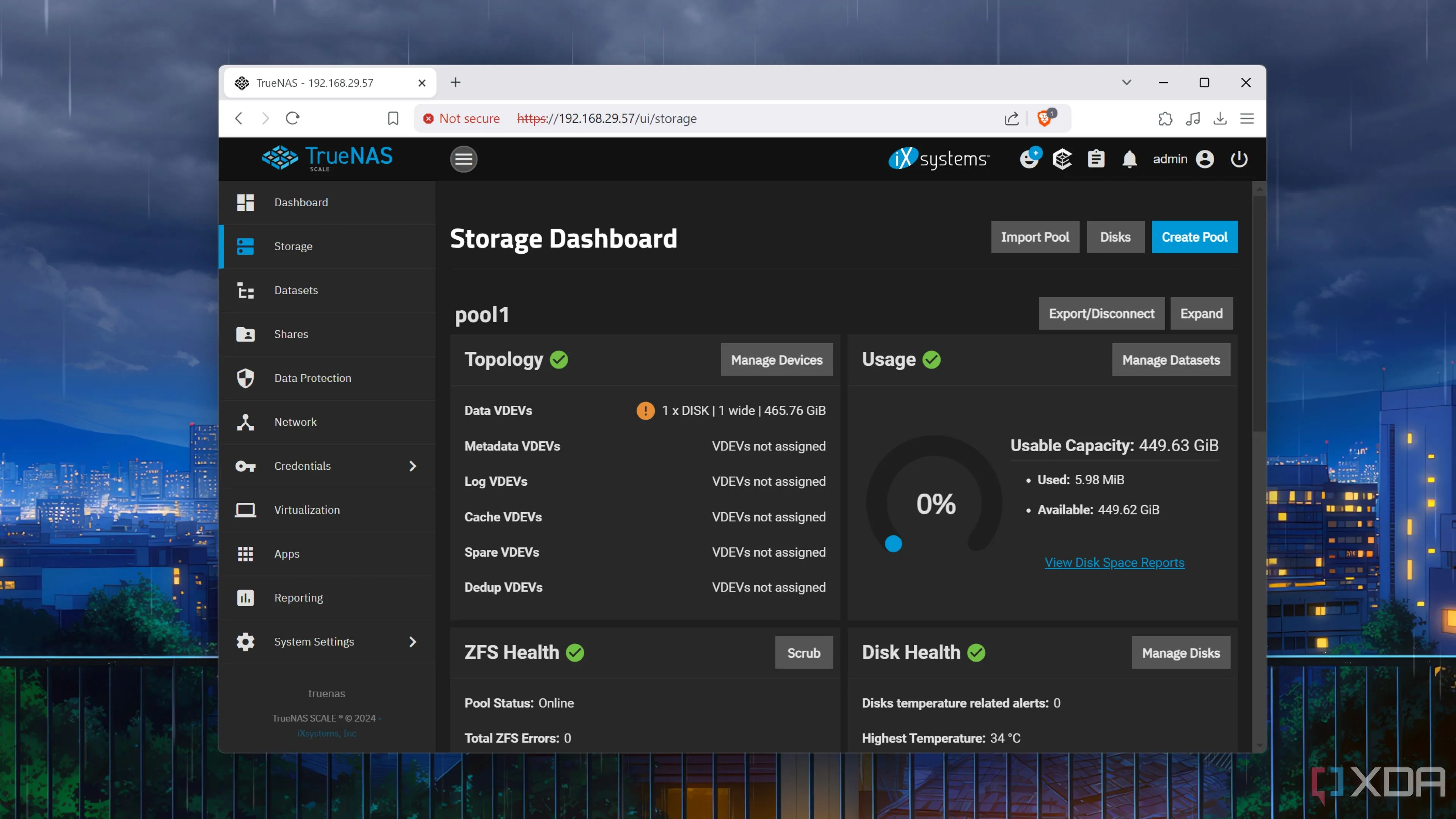Start a Scrub in ZFS Health

click(804, 653)
